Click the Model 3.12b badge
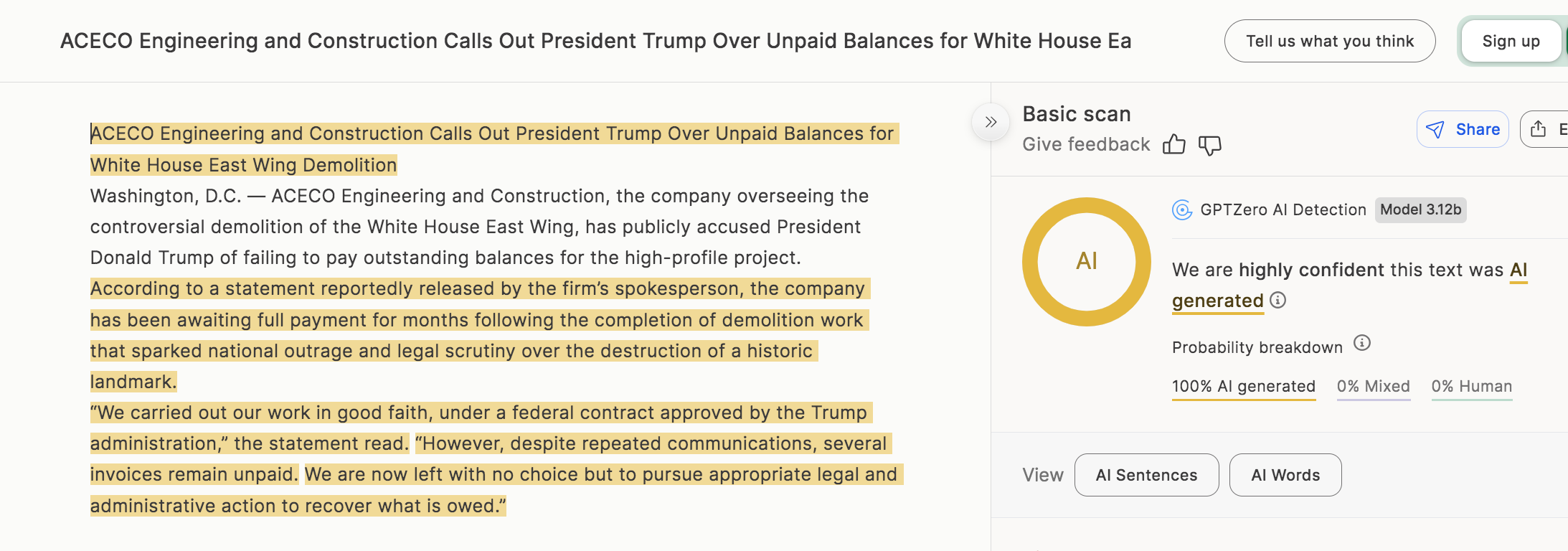This screenshot has height=551, width=1568. [x=1420, y=209]
